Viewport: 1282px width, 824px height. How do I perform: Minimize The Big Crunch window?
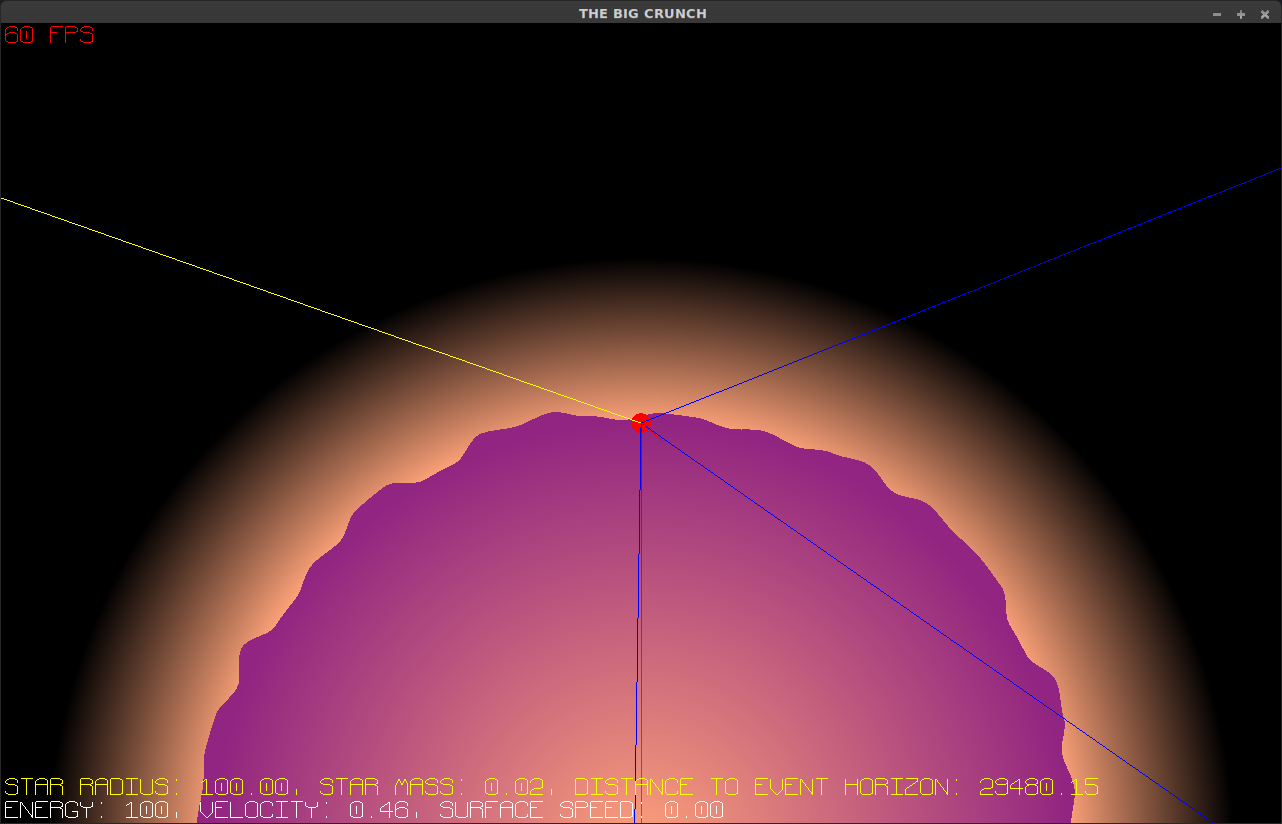(1217, 14)
